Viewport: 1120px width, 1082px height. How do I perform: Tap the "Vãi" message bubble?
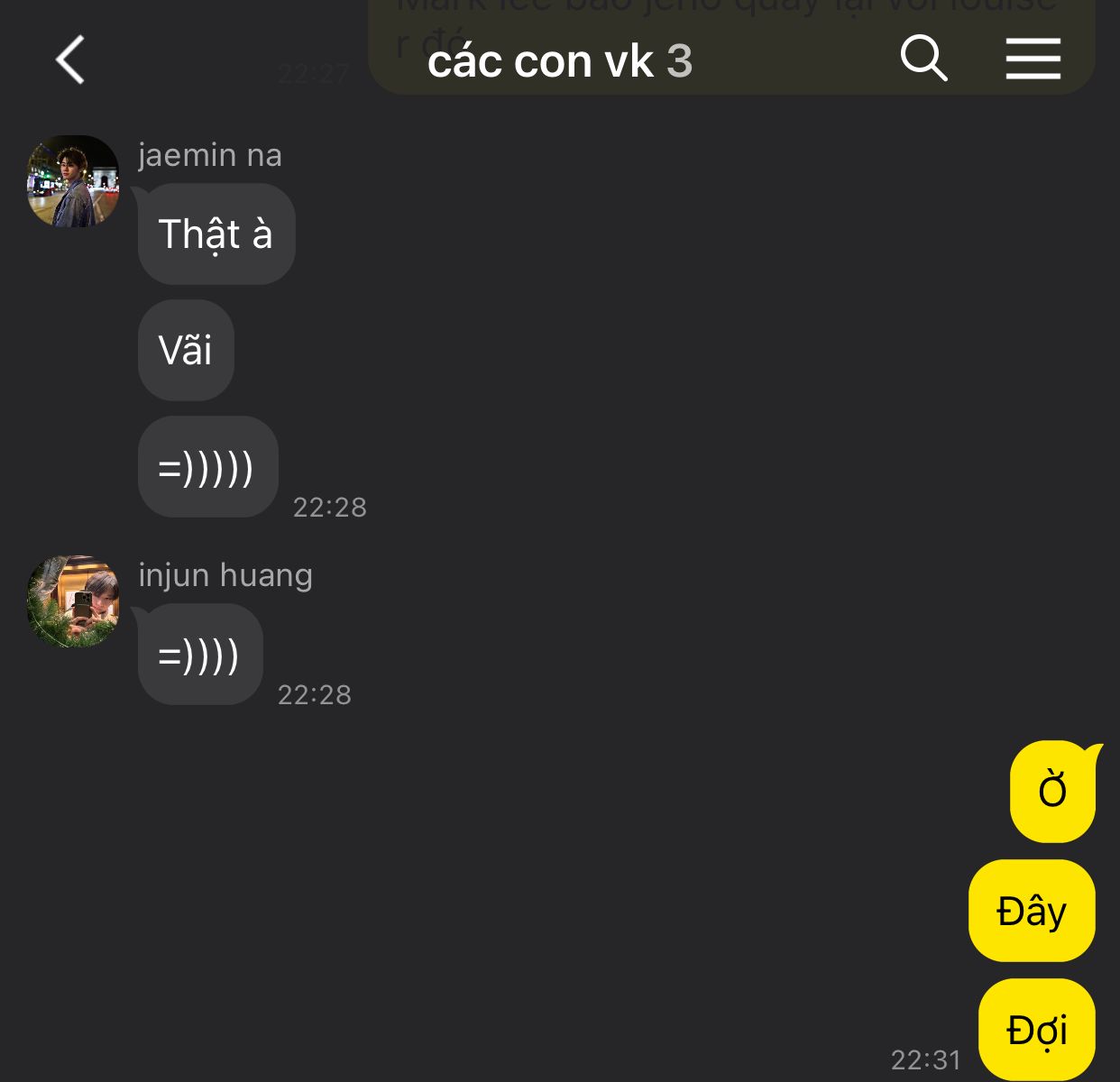[x=186, y=351]
